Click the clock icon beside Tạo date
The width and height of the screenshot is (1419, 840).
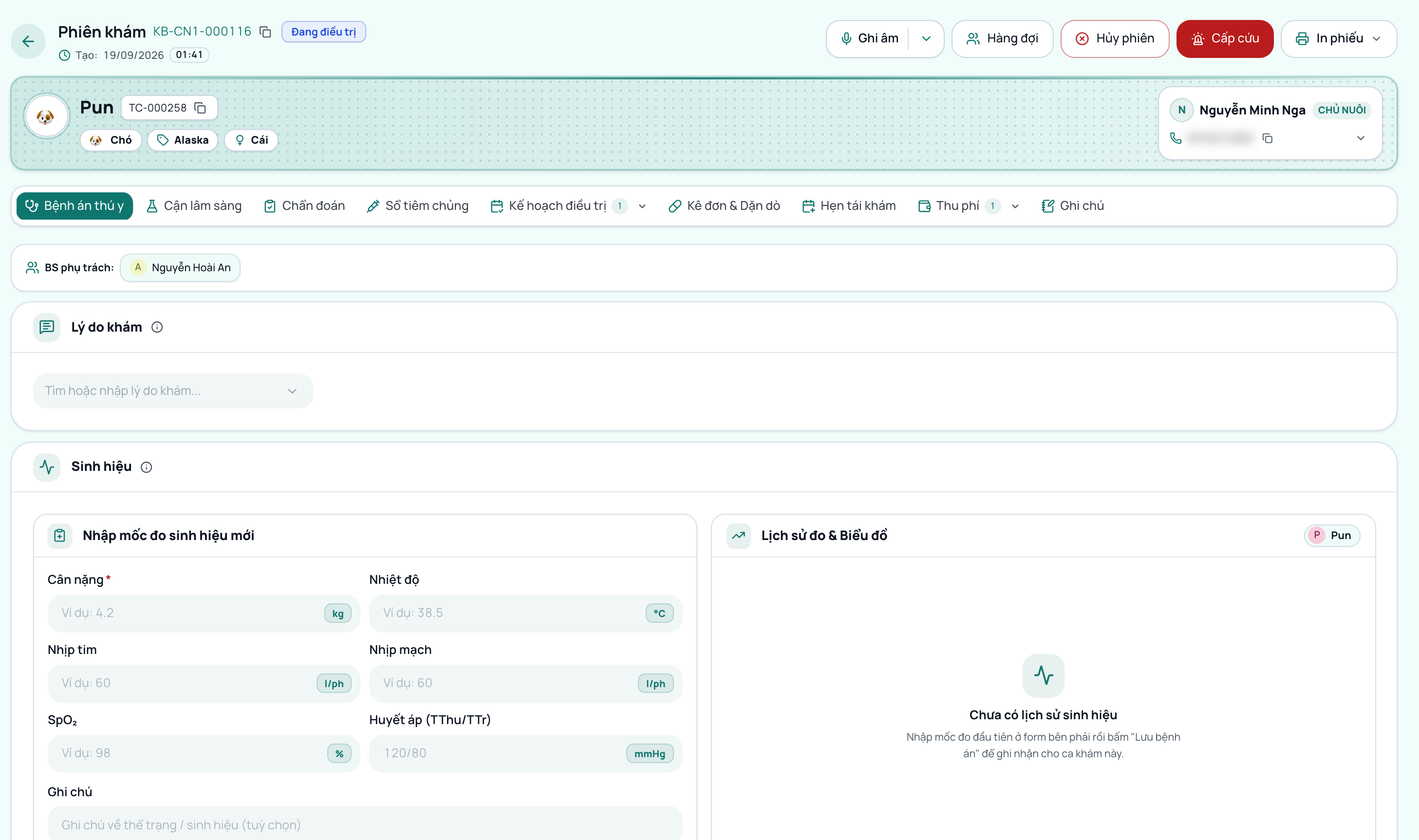tap(65, 55)
